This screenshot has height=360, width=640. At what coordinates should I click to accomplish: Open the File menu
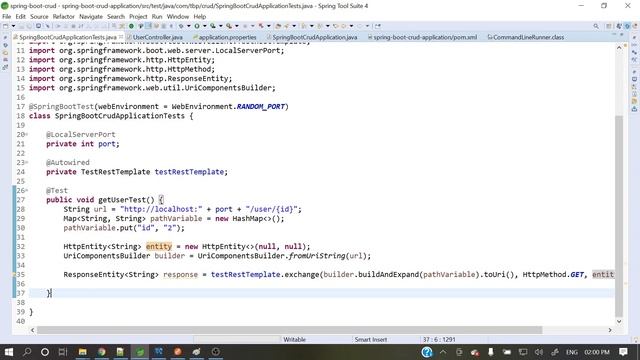tap(7, 17)
